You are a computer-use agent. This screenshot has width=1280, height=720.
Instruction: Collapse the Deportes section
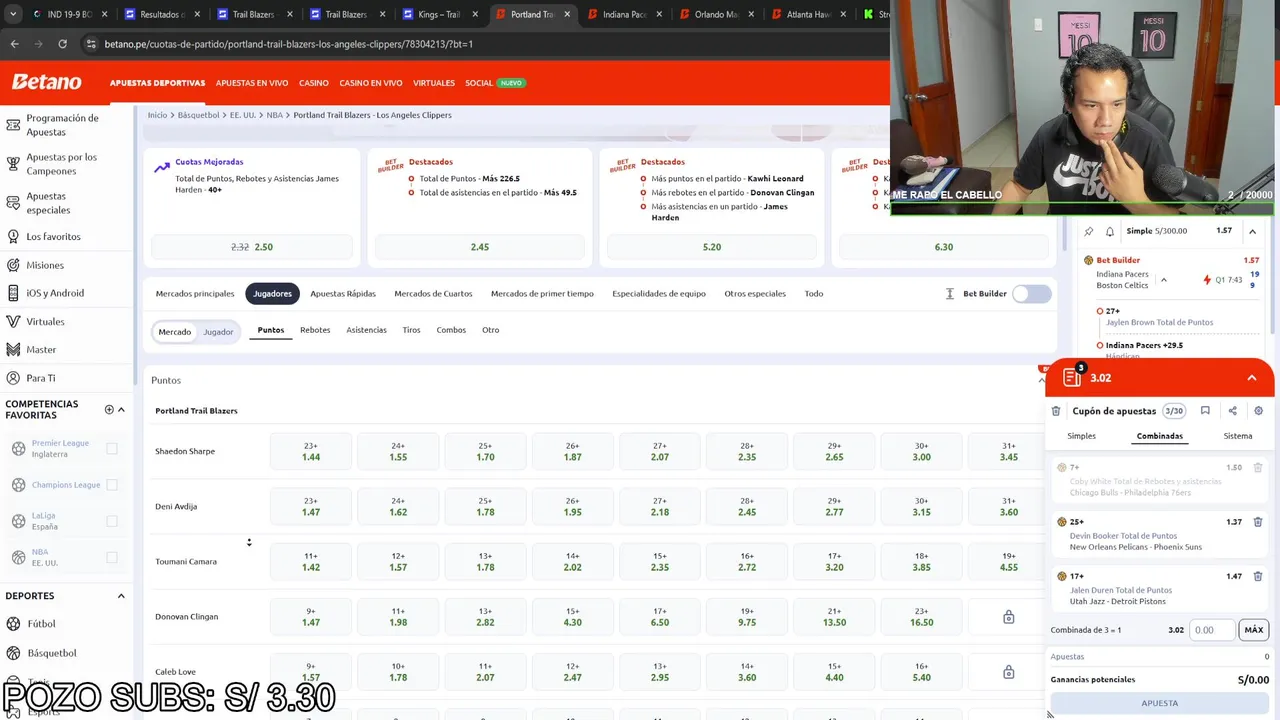121,596
